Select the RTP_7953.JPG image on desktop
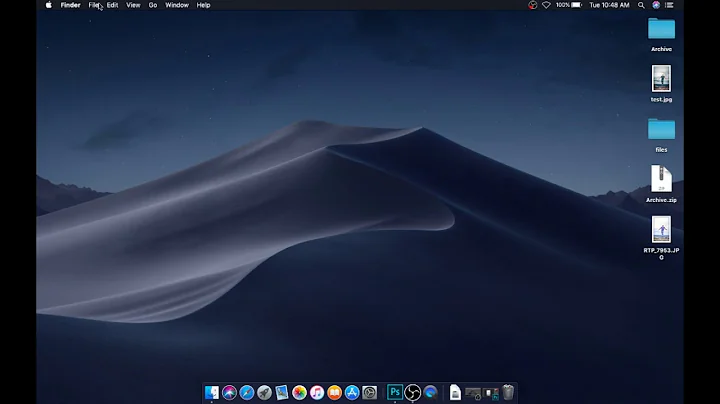 (x=661, y=229)
